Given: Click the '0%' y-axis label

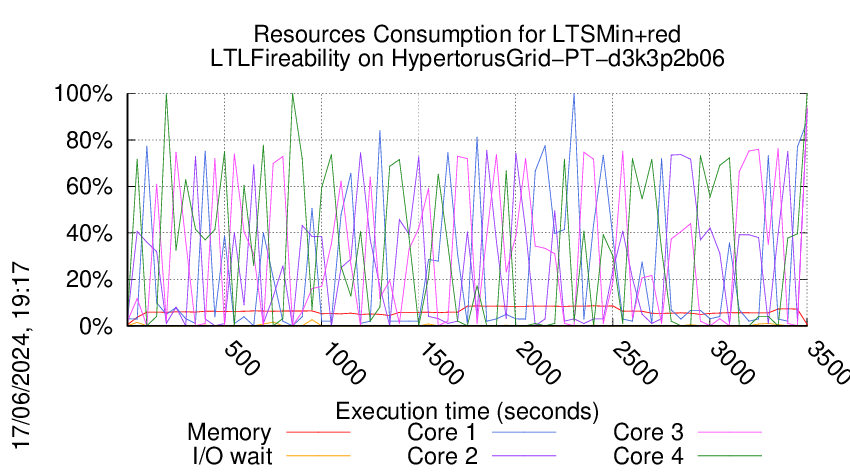Looking at the screenshot, I should (96, 326).
